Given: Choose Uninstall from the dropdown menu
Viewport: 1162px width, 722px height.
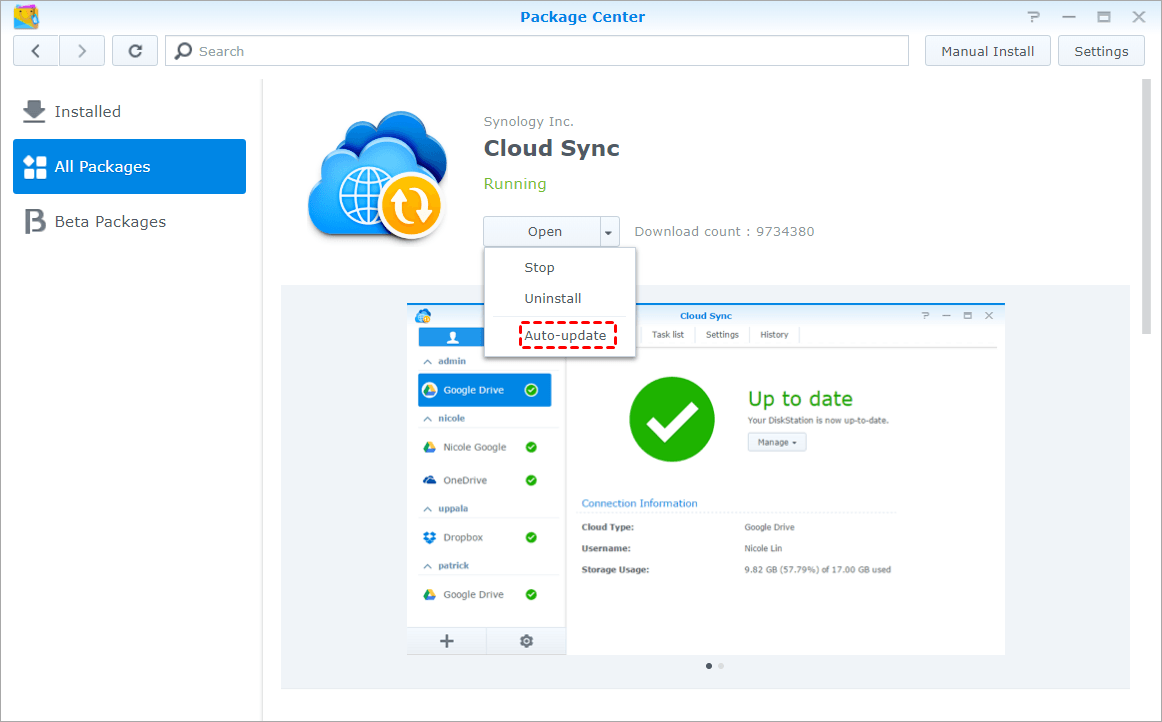Looking at the screenshot, I should [x=552, y=299].
